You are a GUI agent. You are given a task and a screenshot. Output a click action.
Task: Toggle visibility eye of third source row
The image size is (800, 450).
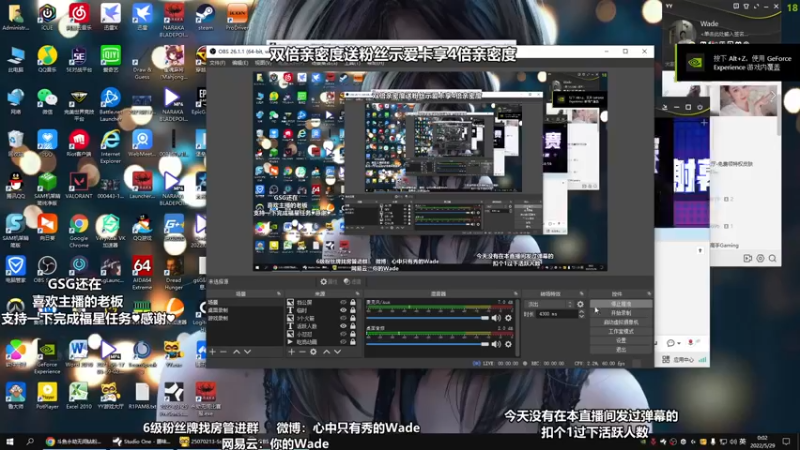343,318
